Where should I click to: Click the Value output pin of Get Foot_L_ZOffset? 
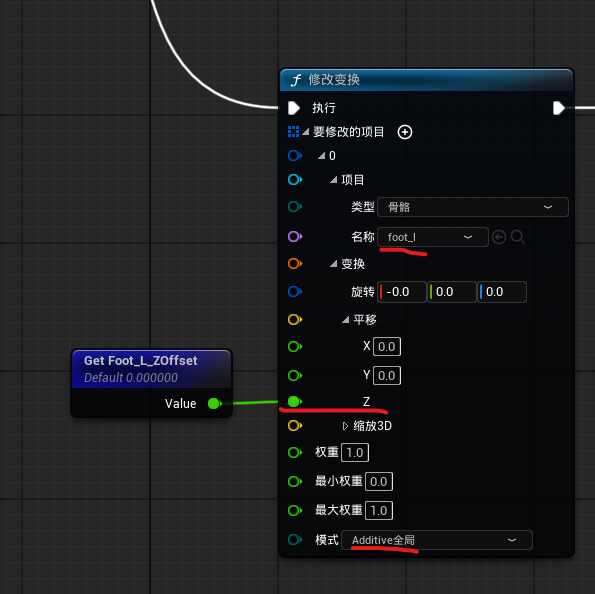215,403
